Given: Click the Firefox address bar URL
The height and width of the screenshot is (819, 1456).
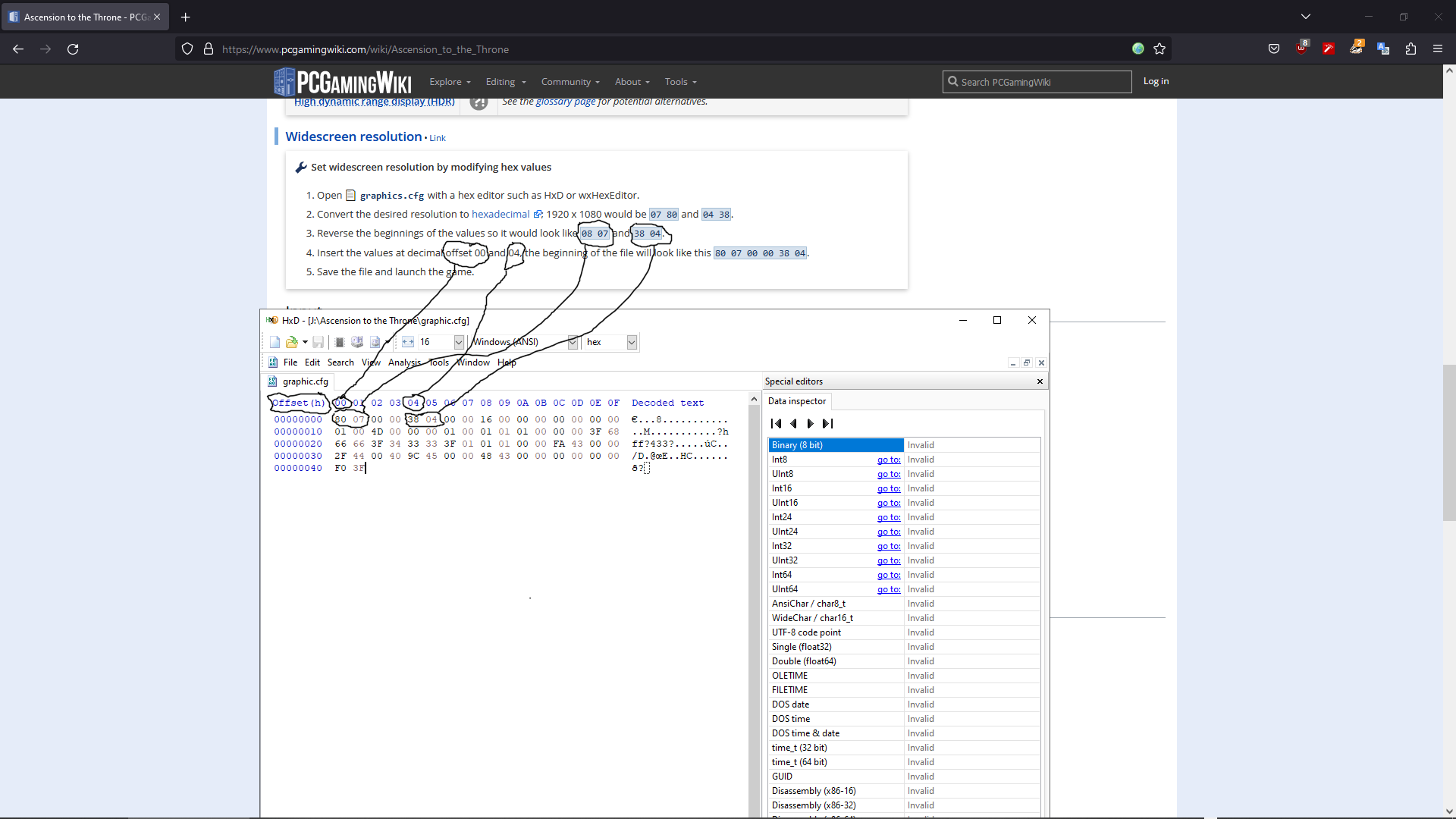Looking at the screenshot, I should point(366,49).
